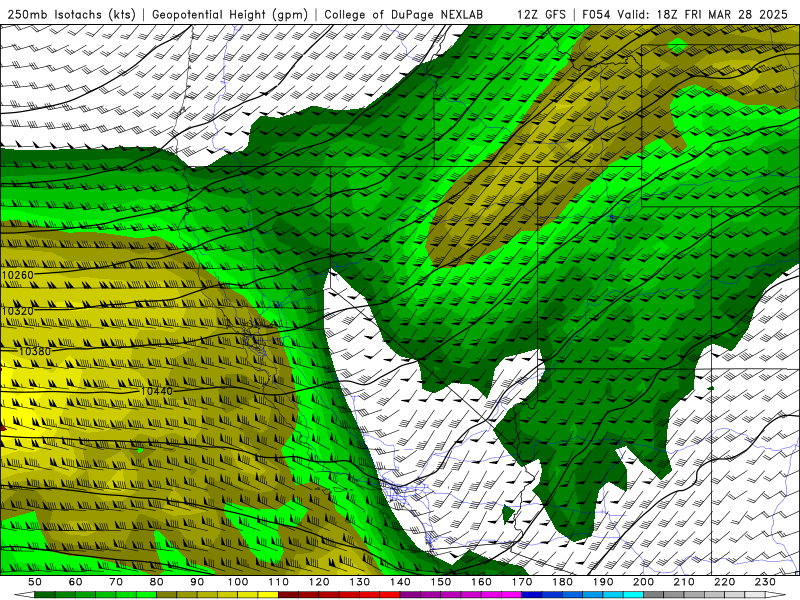The width and height of the screenshot is (800, 600).
Task: Click the 70 value on the color scale
Action: coord(116,582)
